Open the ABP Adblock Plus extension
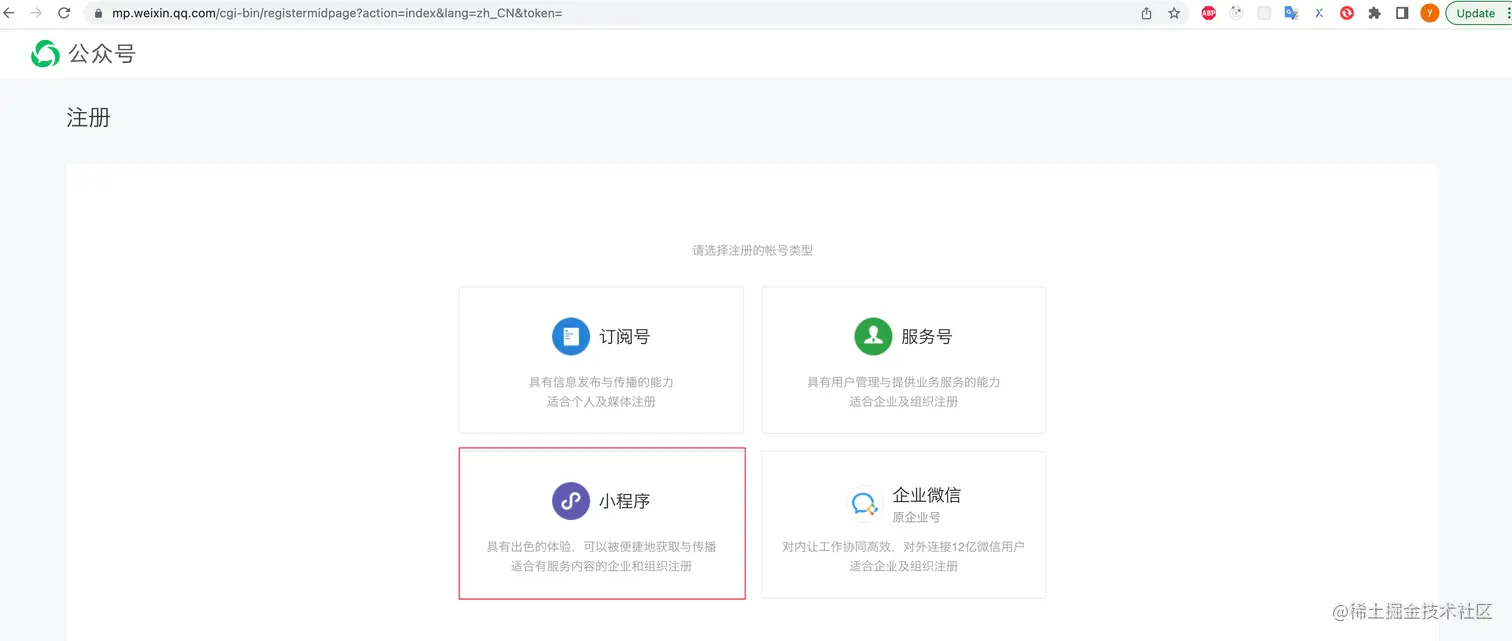The height and width of the screenshot is (641, 1512). tap(1208, 13)
